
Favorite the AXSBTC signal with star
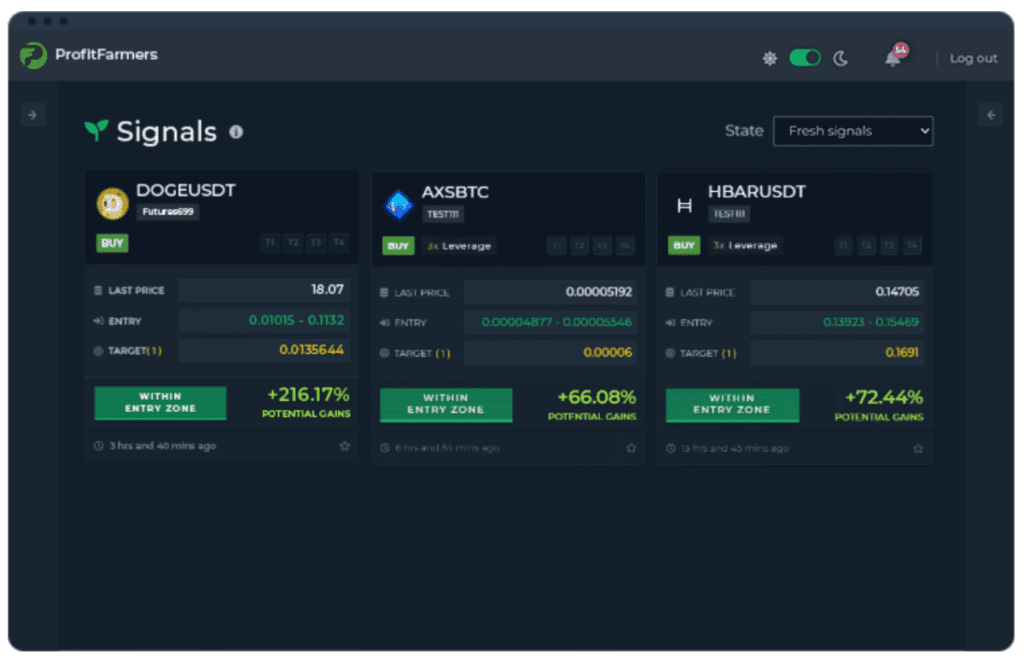pyautogui.click(x=631, y=448)
